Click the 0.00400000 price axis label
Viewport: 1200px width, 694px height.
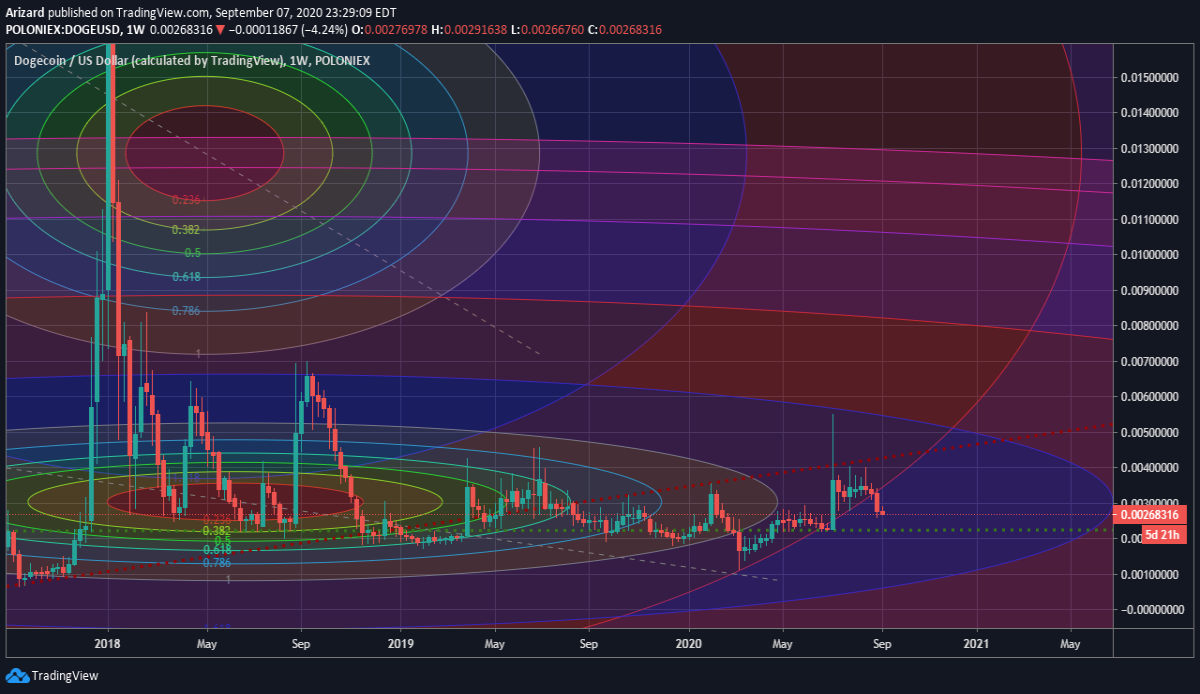point(1152,468)
